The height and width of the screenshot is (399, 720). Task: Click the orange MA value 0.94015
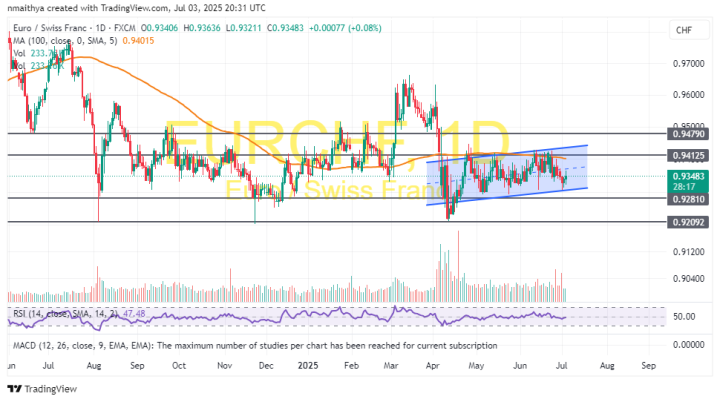pos(138,41)
